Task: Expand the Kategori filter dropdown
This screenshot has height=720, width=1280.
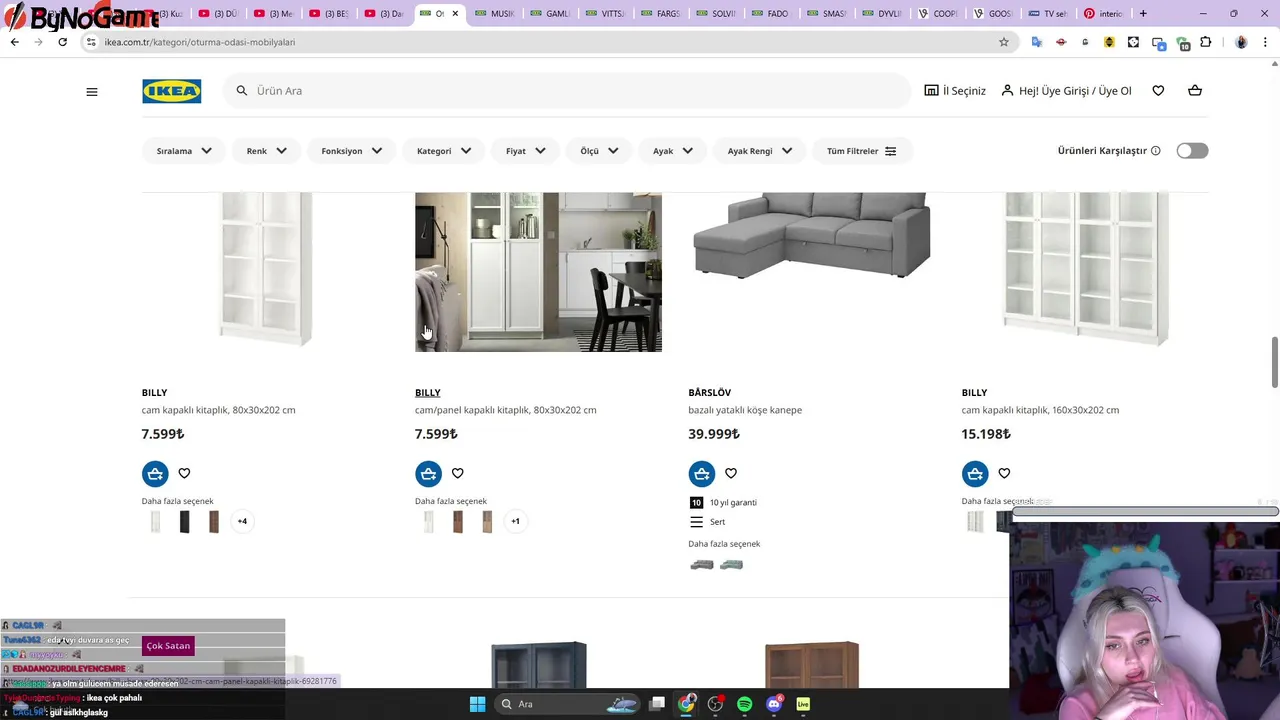Action: click(443, 151)
